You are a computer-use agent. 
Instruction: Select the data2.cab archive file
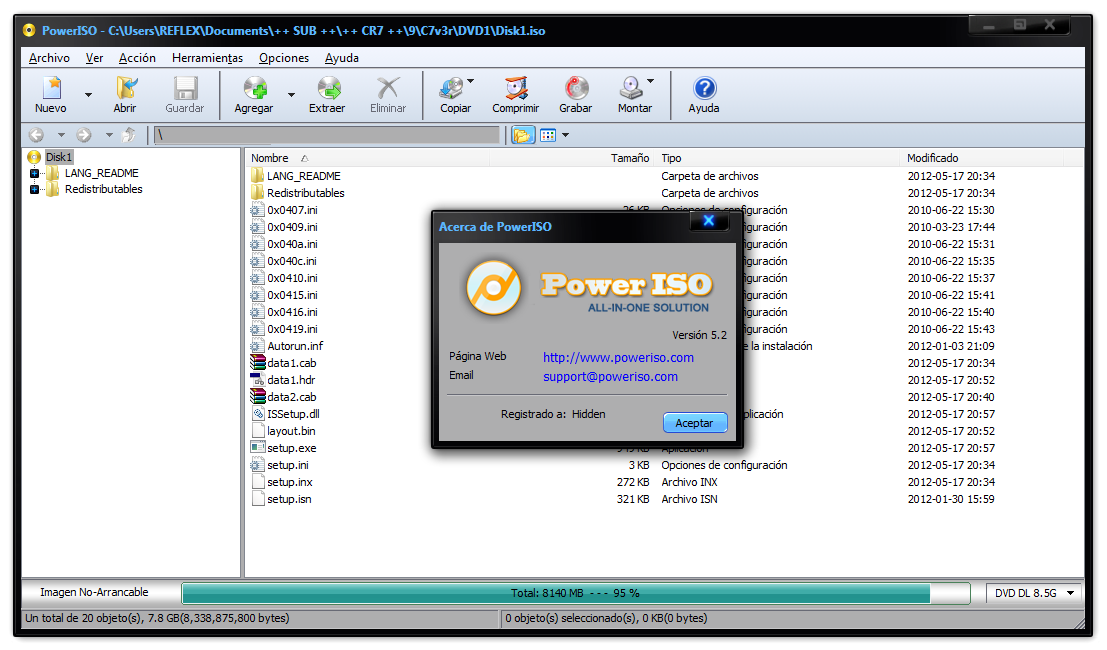coord(292,397)
